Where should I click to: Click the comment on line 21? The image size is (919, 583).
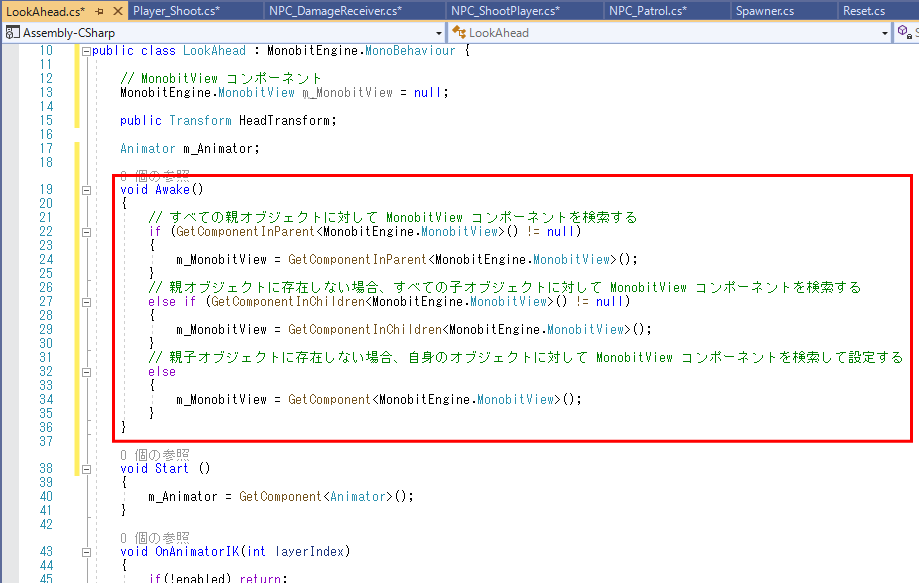click(393, 217)
